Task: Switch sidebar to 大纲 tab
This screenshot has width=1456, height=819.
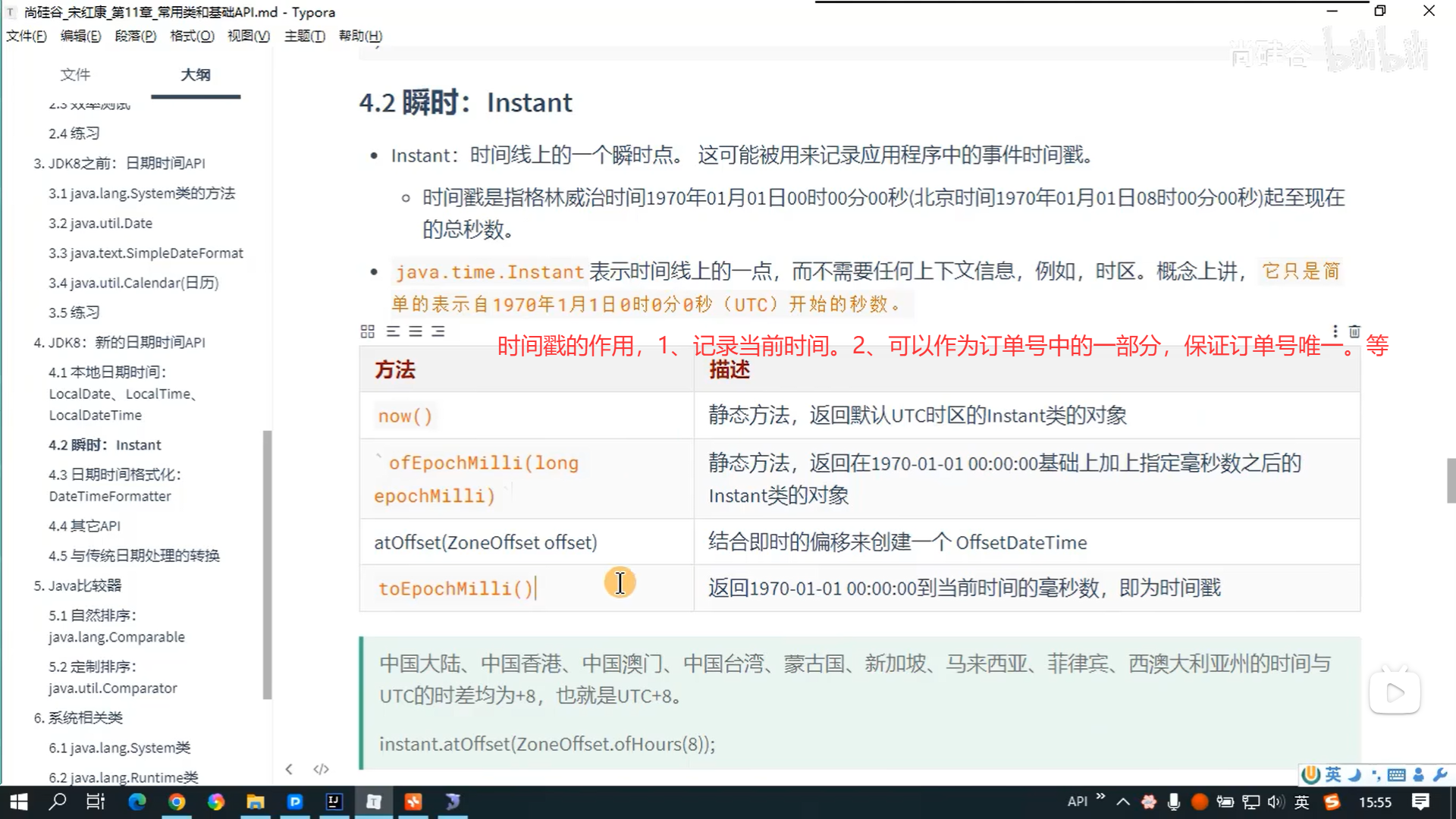Action: click(x=196, y=74)
